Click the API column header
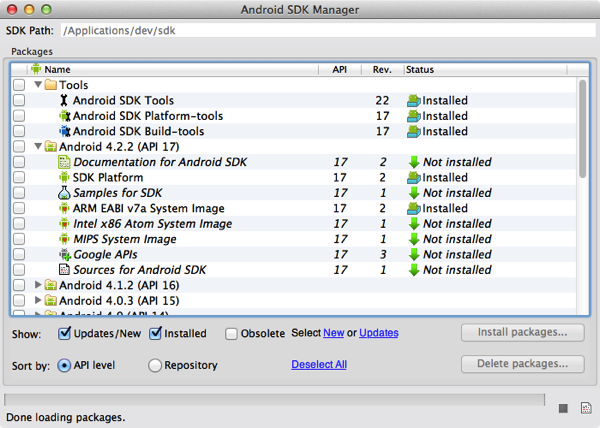Viewport: 600px width, 428px height. coord(340,69)
